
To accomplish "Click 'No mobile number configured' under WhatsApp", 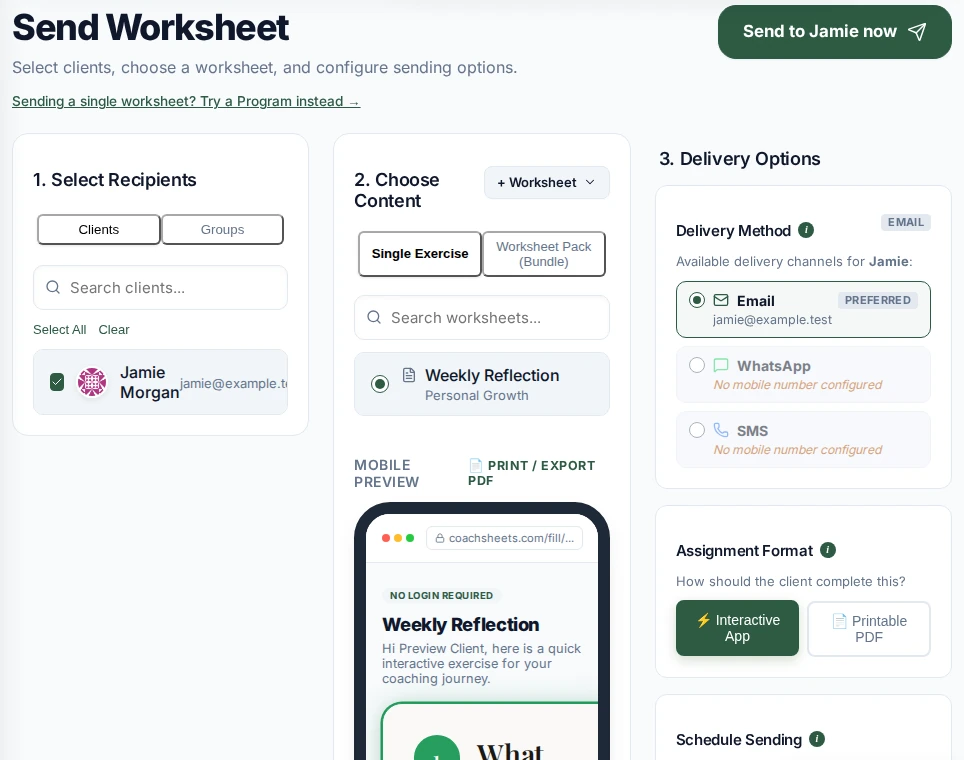I will click(797, 385).
